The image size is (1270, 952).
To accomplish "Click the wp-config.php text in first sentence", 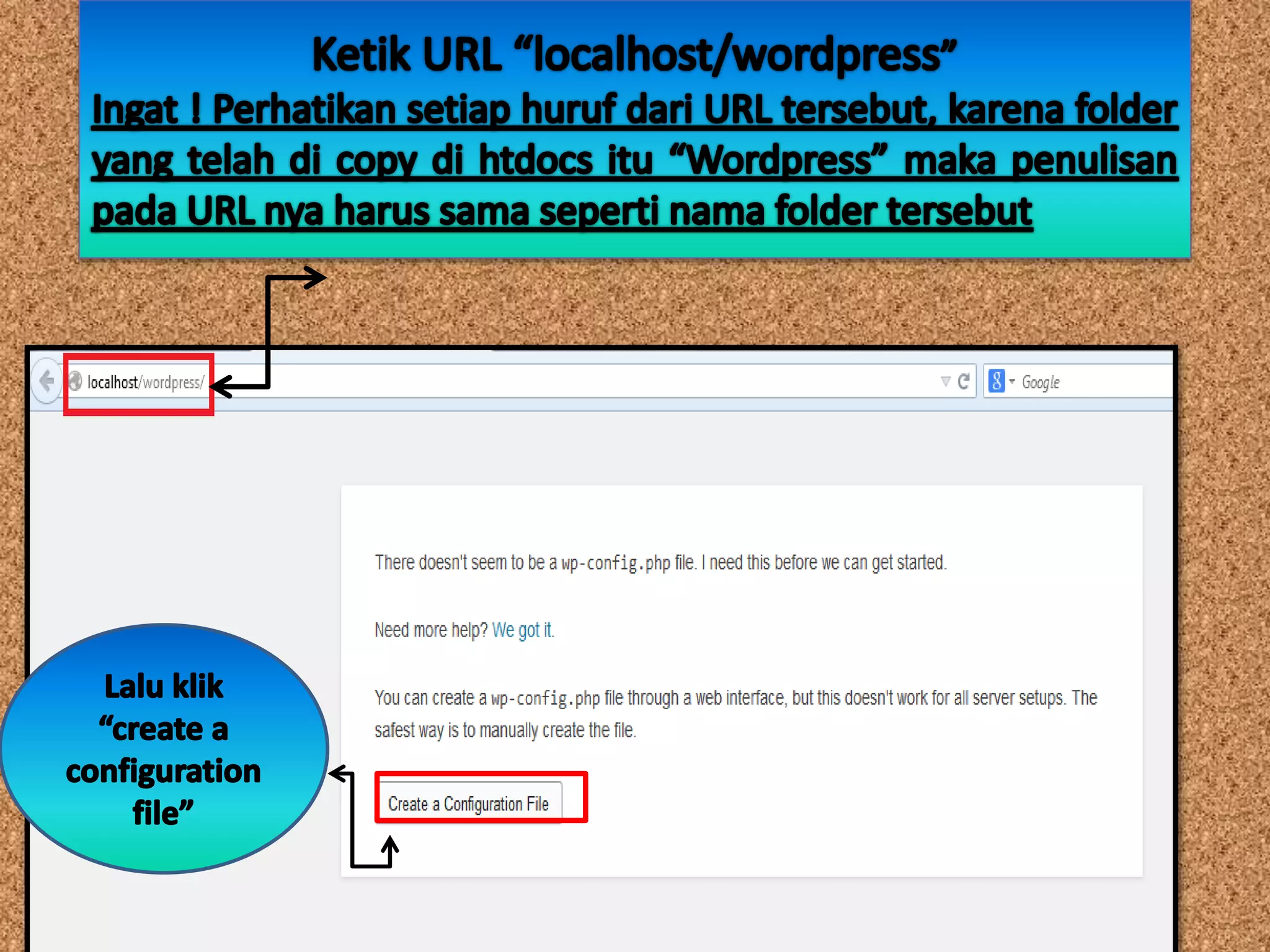I will [616, 563].
